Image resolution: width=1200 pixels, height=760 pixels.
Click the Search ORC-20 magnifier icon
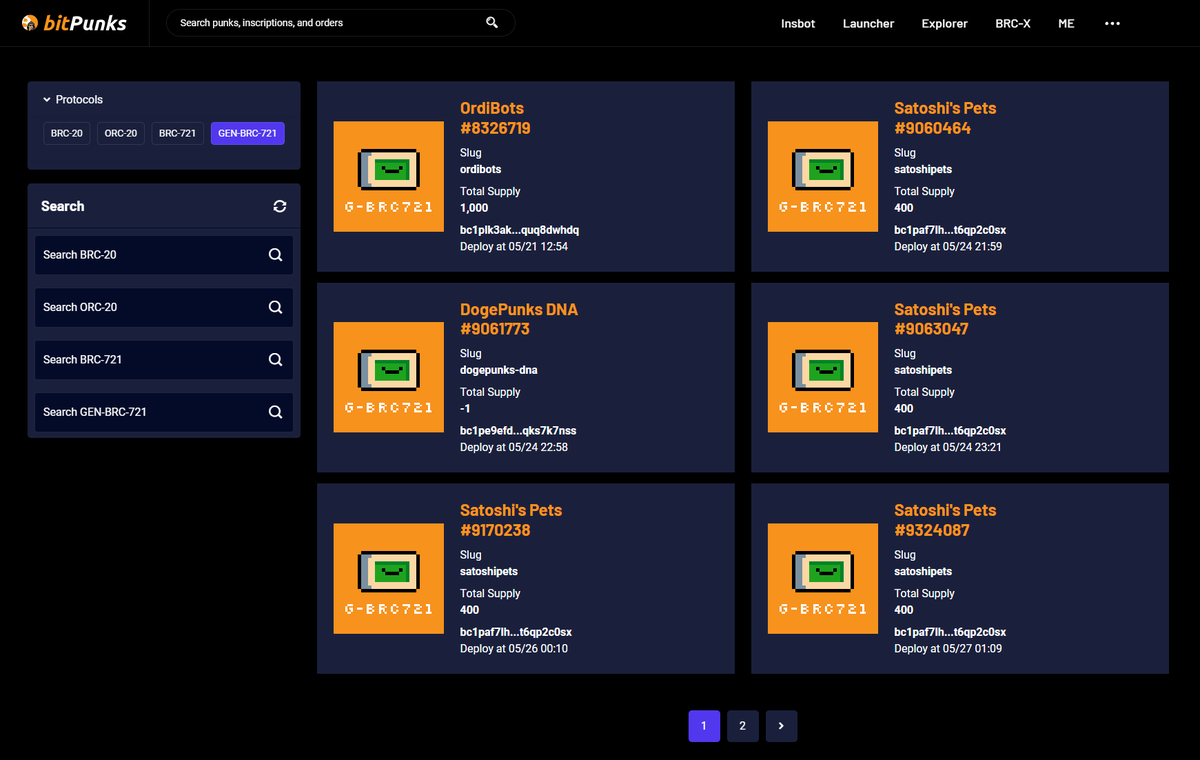pos(275,307)
